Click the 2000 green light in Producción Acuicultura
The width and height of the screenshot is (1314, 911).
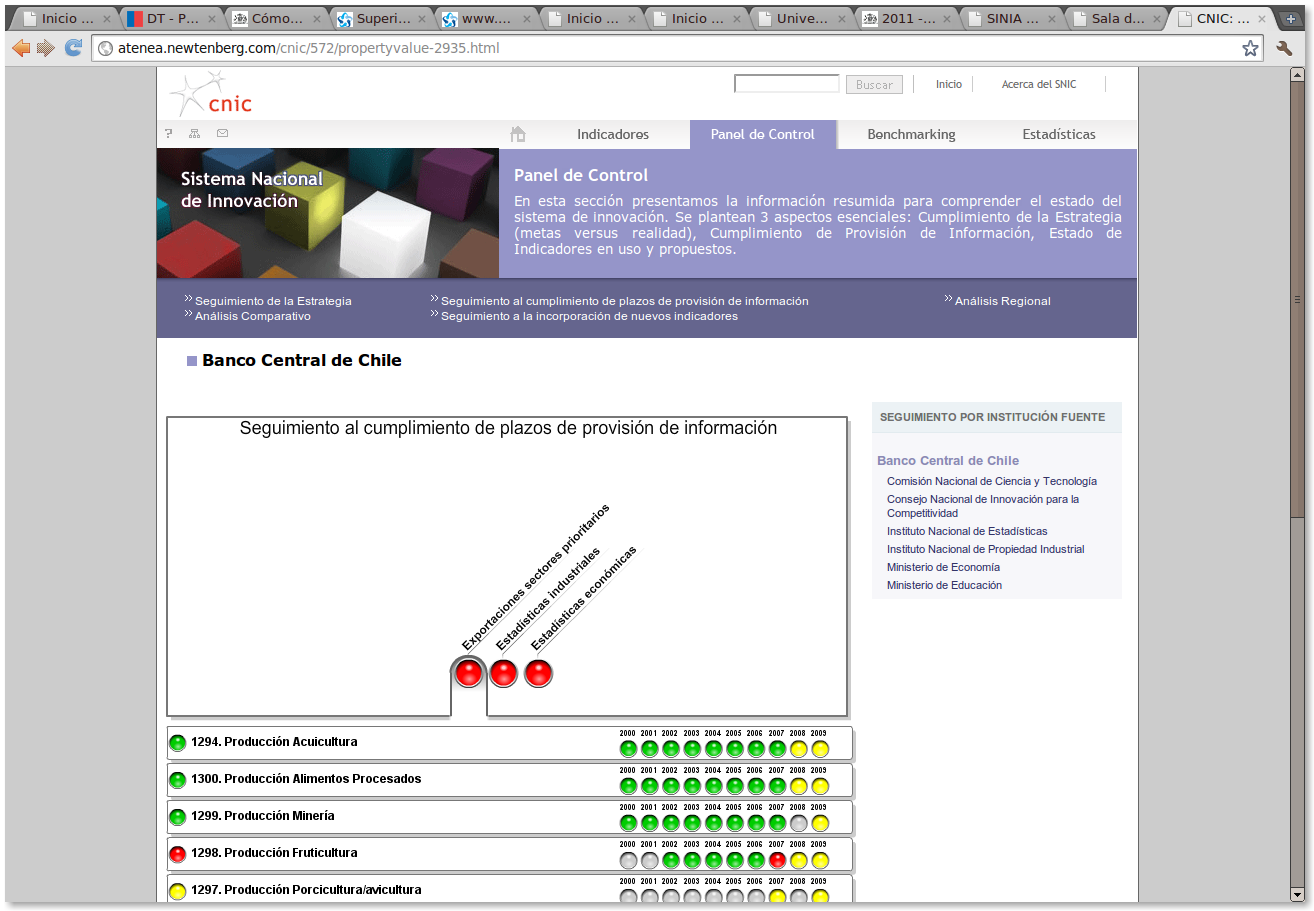[x=628, y=749]
